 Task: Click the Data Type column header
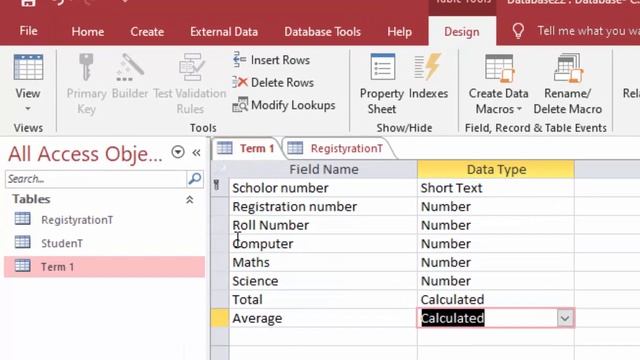click(496, 169)
